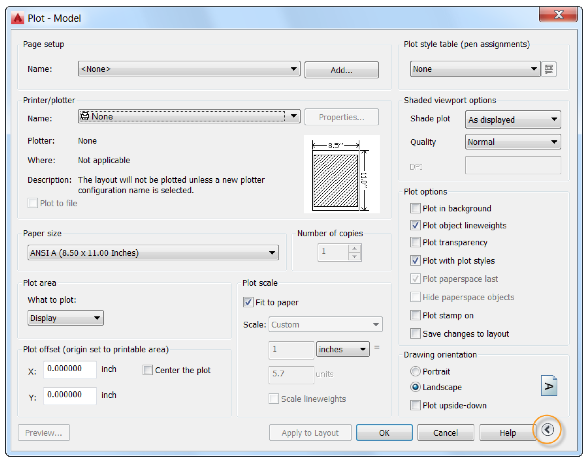The image size is (586, 463).
Task: Click the Help button
Action: [507, 433]
